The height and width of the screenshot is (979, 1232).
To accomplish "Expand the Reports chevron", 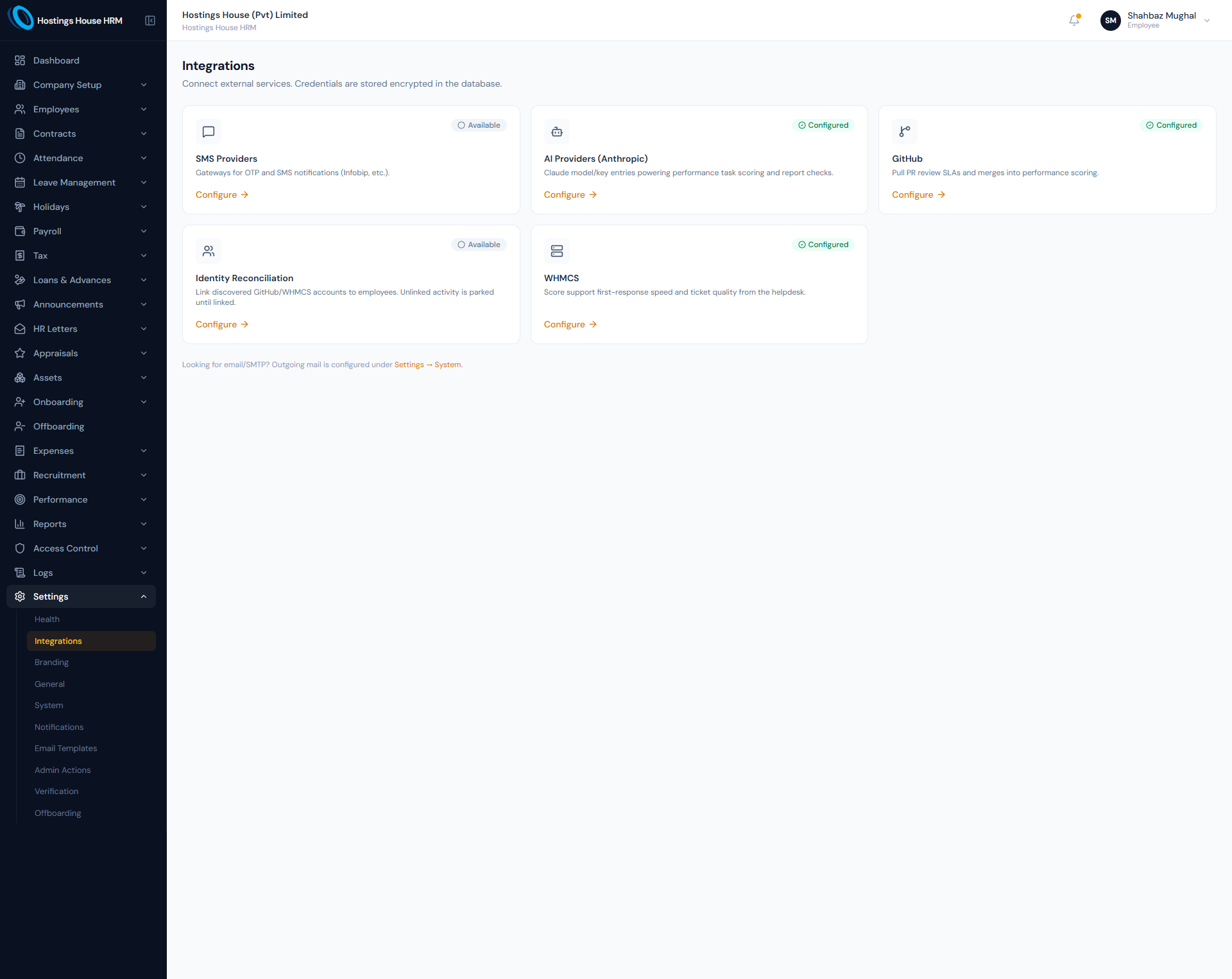I will tap(144, 524).
